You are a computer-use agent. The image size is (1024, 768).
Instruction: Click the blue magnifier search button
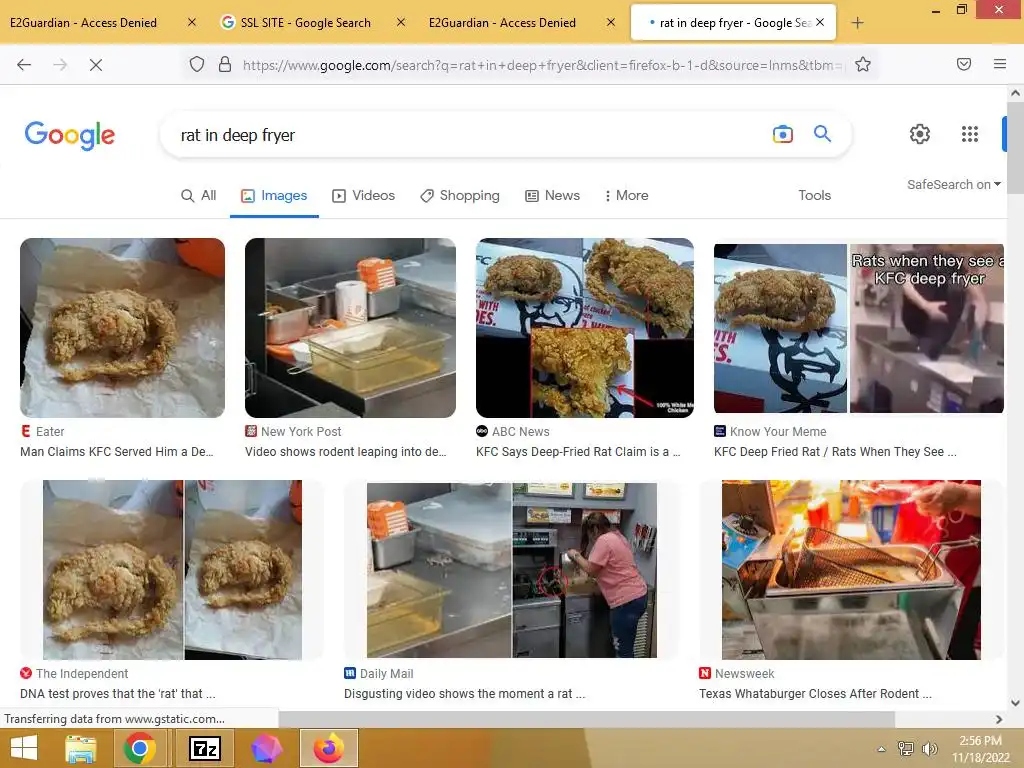click(x=822, y=134)
